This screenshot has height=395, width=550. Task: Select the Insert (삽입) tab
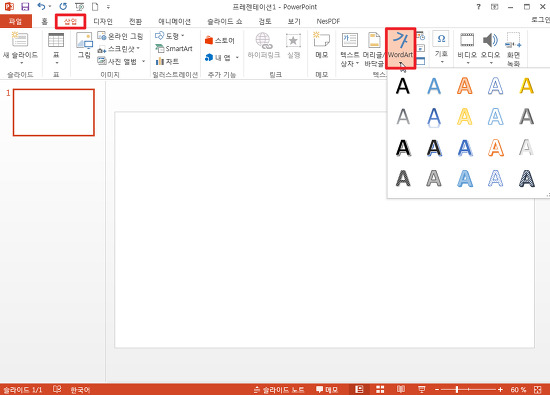pos(71,21)
